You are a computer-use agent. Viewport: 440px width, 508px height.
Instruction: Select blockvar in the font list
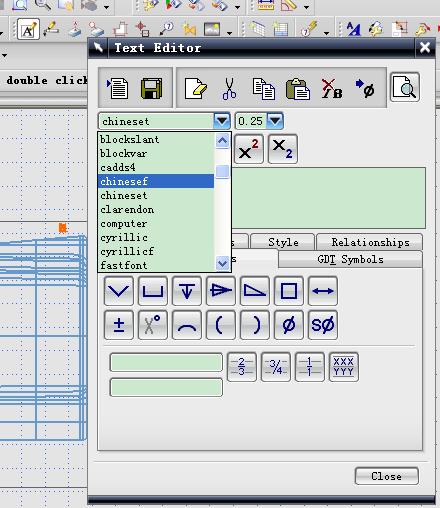(156, 153)
